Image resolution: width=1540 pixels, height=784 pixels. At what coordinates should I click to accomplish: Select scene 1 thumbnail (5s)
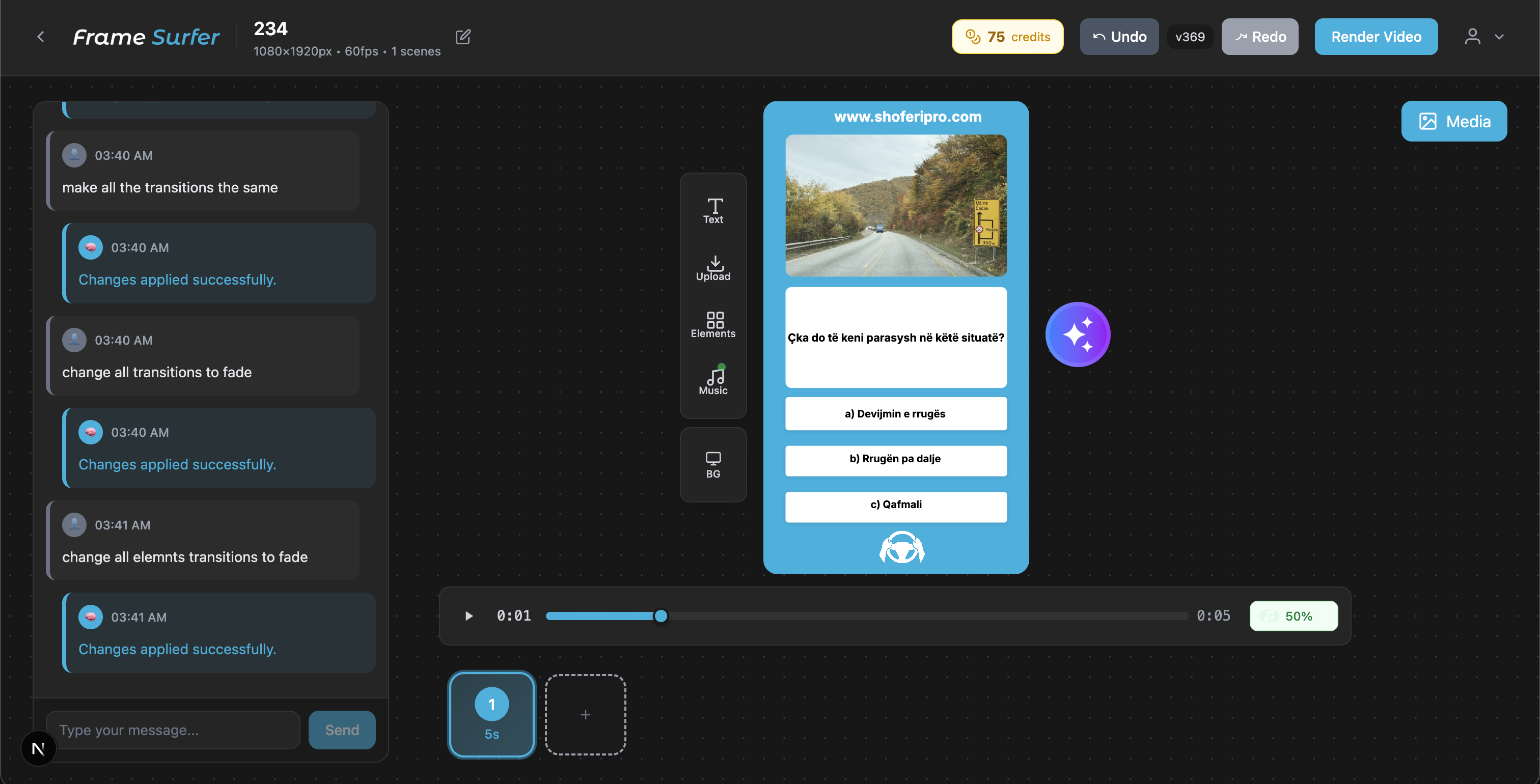(x=491, y=714)
